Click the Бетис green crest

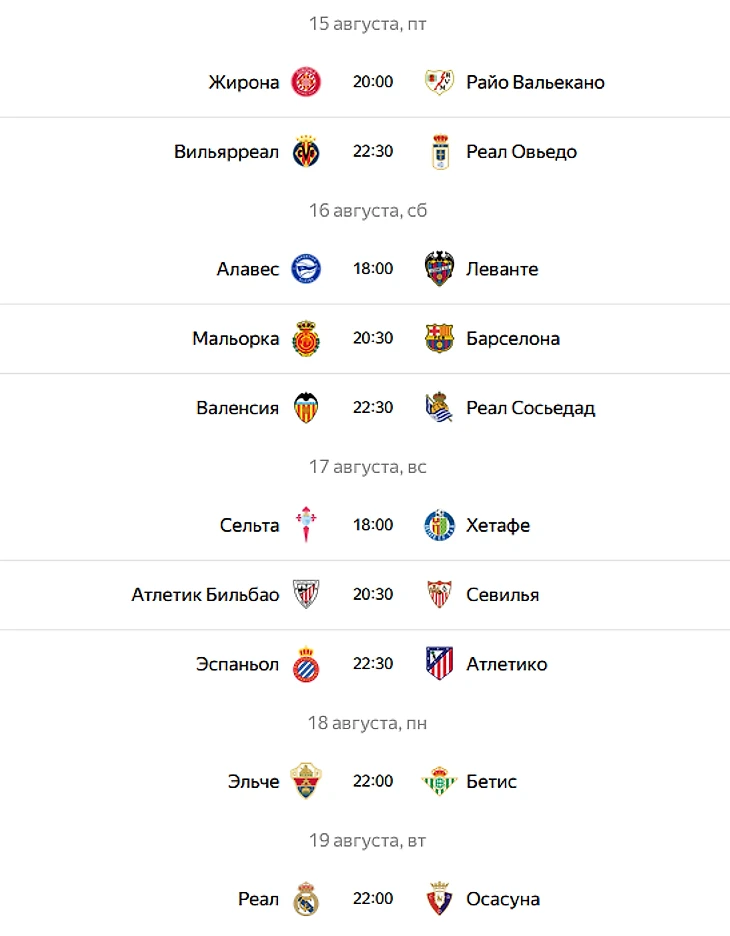point(439,781)
